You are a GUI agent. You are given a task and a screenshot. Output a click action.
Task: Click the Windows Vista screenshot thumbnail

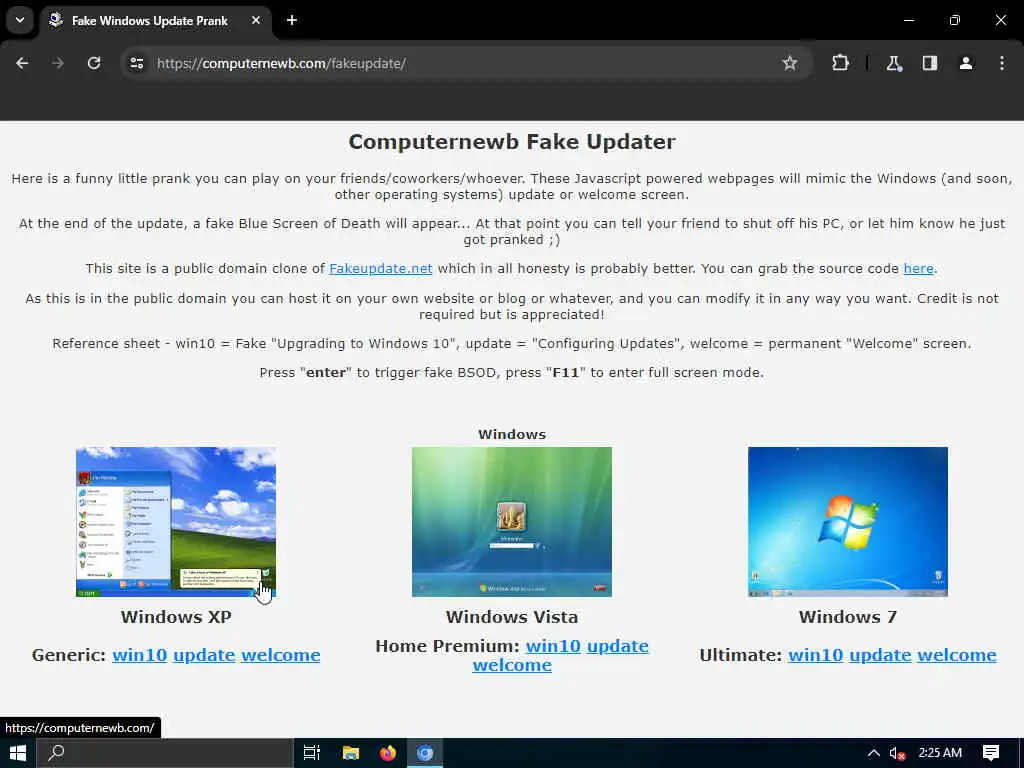[511, 522]
